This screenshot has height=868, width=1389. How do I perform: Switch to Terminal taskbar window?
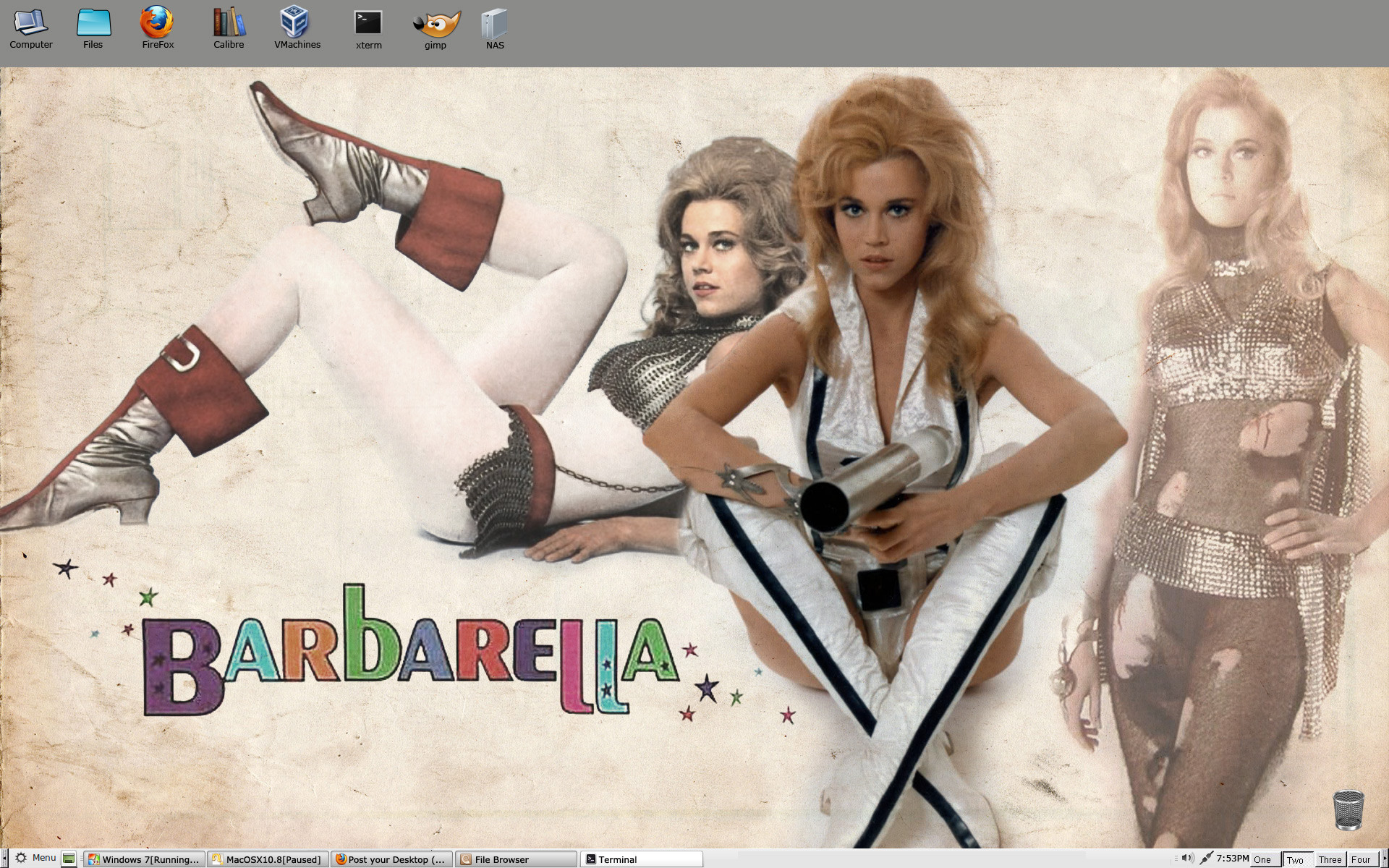(x=641, y=859)
